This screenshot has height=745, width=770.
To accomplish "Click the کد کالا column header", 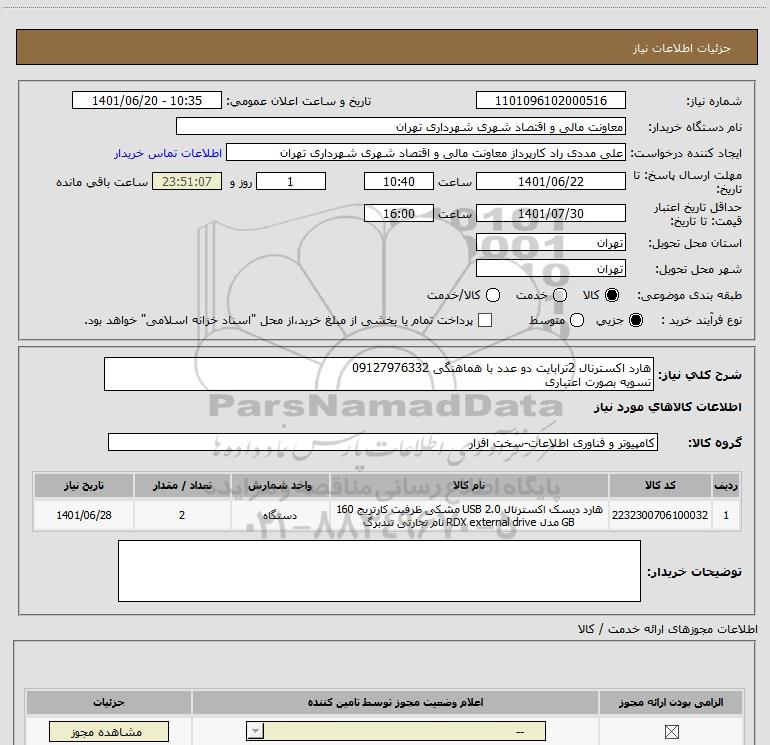I will tap(660, 485).
